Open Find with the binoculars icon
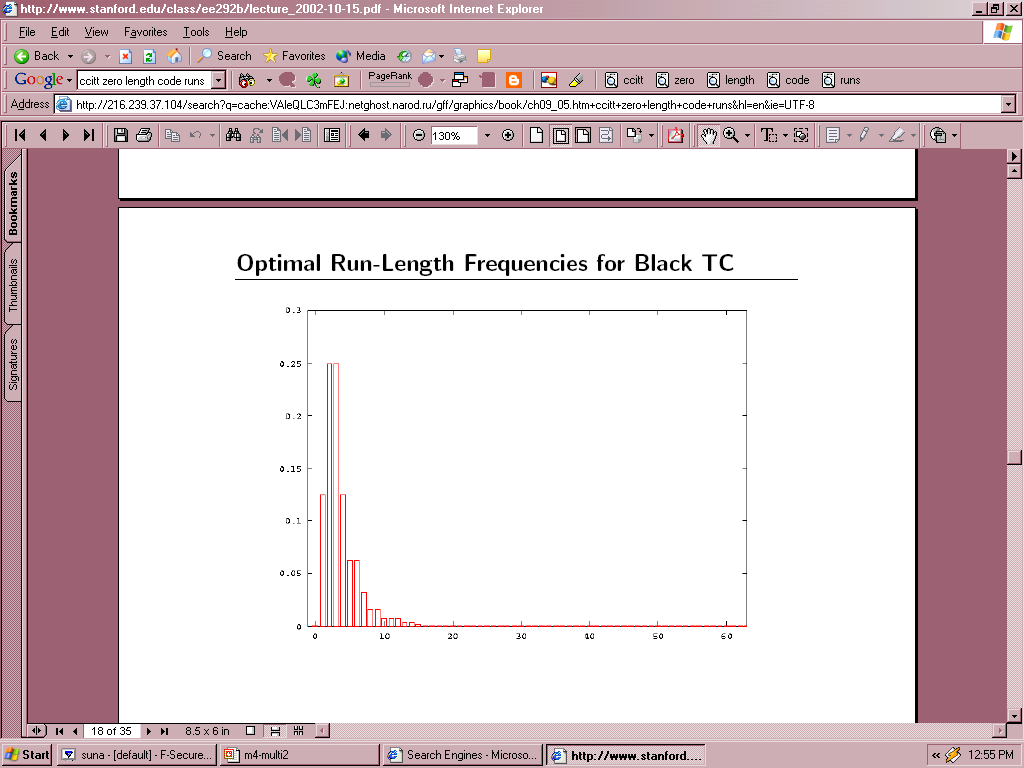 tap(233, 135)
